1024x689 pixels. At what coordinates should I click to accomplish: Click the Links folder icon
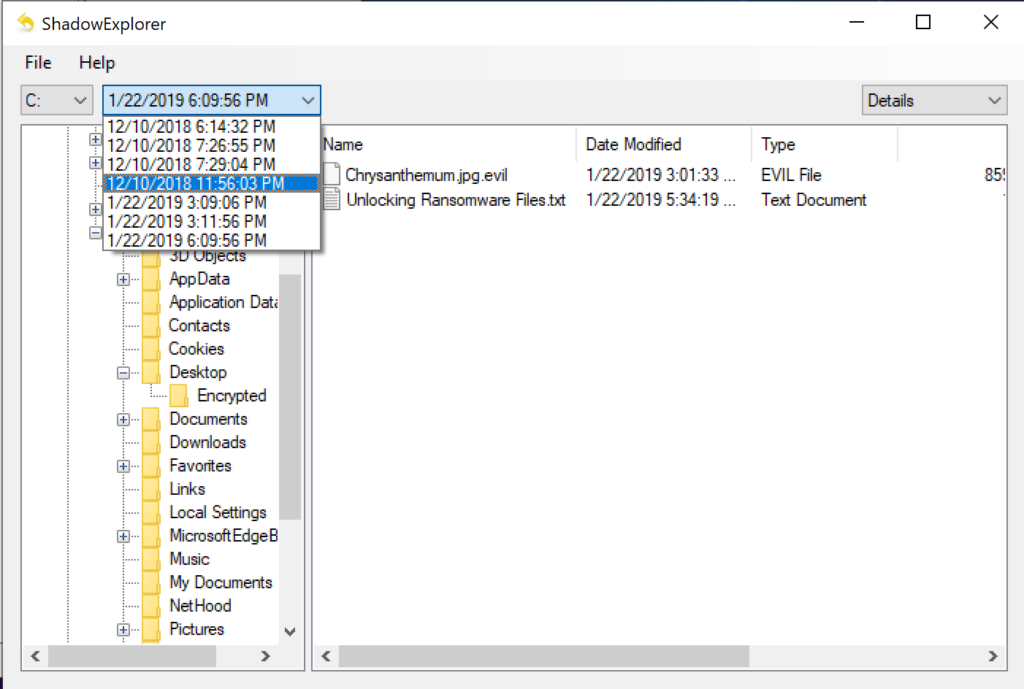(x=151, y=490)
